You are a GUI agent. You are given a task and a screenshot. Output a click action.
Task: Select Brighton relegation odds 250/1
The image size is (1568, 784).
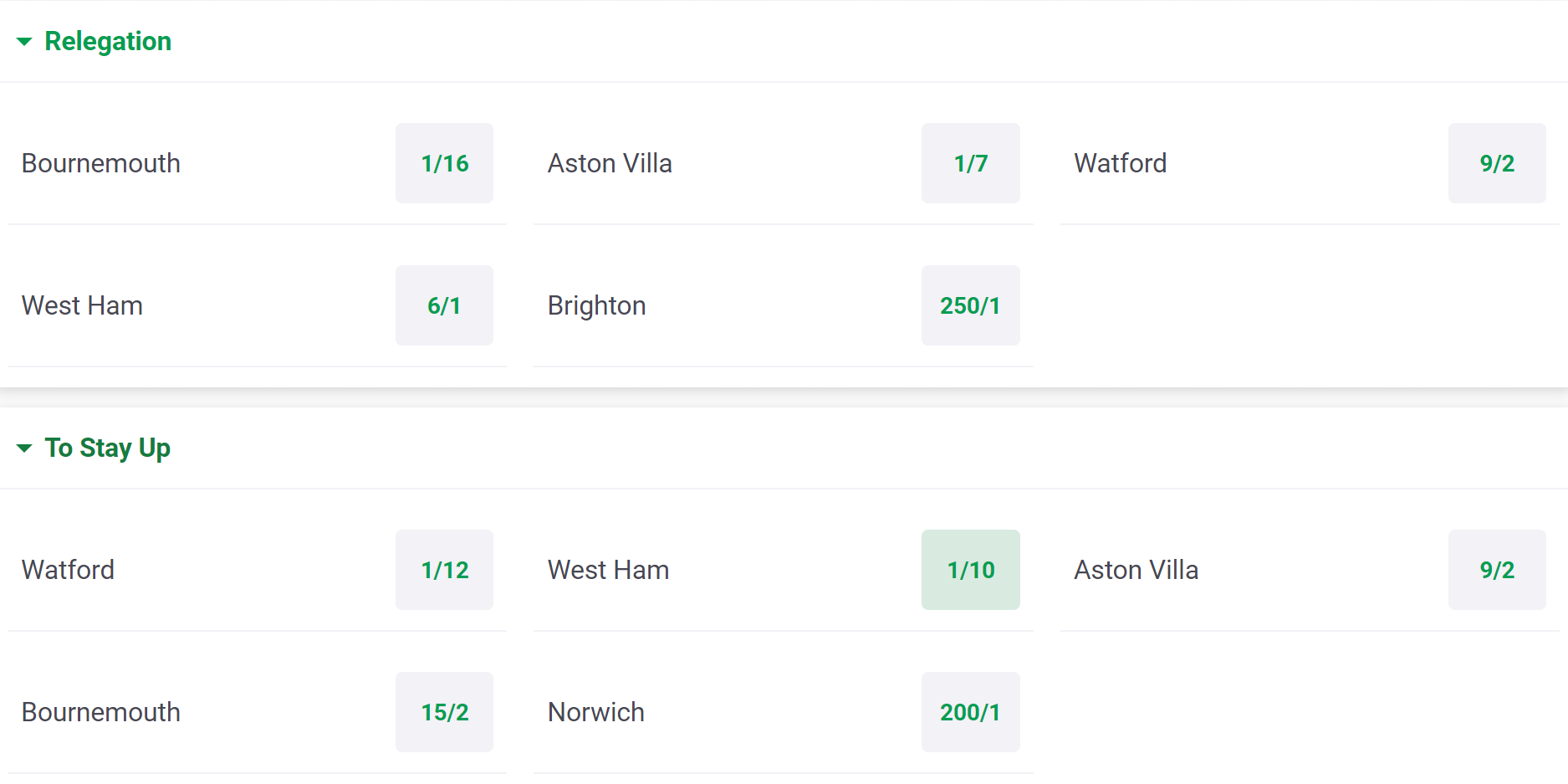pos(970,305)
